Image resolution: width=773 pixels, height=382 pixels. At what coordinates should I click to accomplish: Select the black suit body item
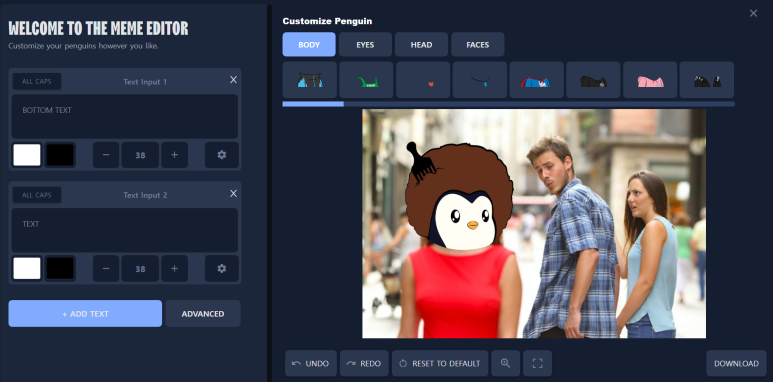point(707,80)
